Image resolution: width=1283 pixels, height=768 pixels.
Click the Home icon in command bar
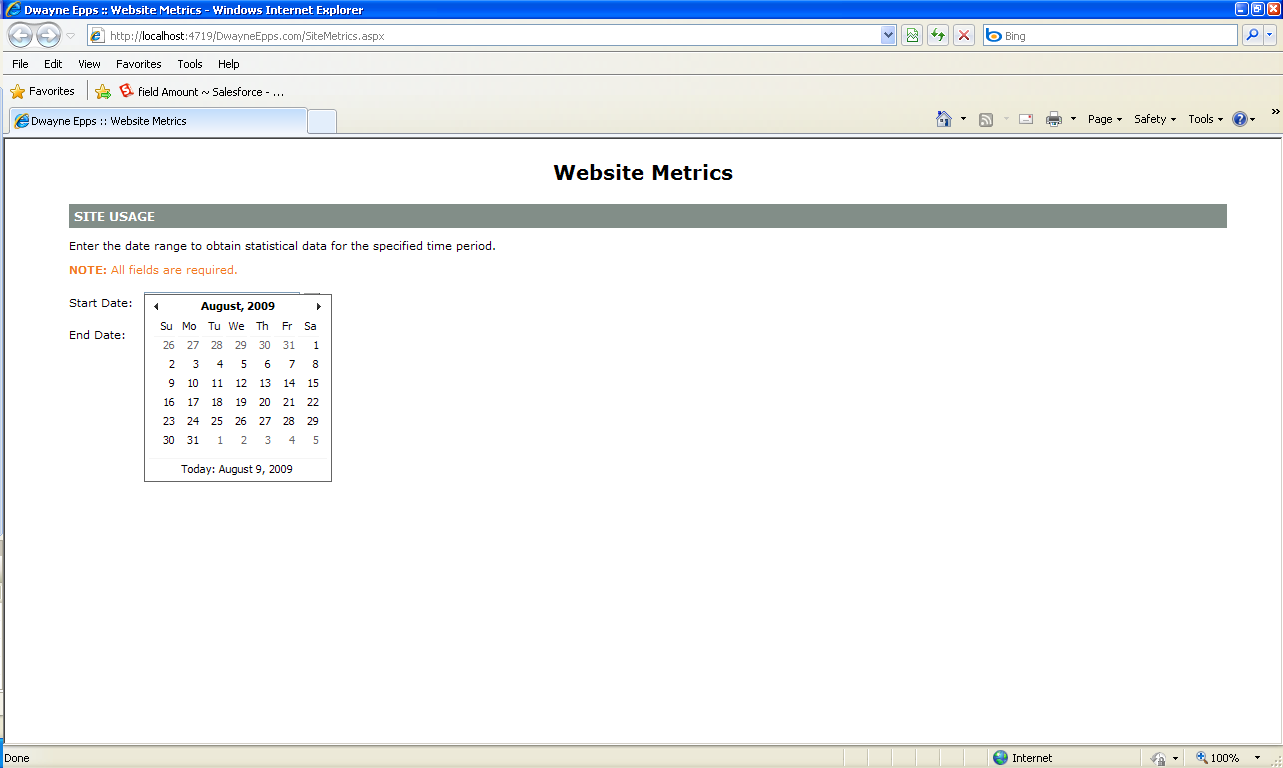coord(944,119)
